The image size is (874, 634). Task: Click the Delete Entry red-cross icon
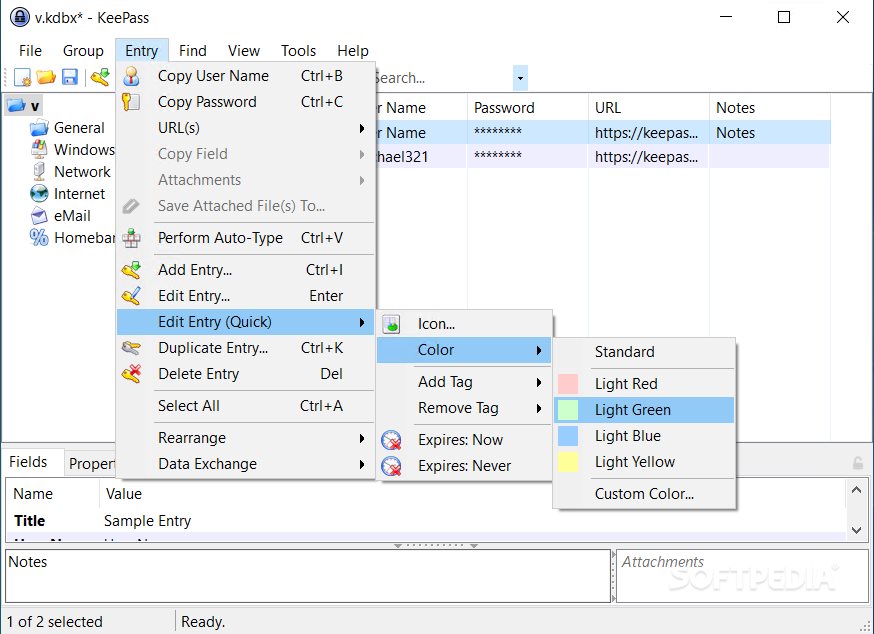[x=132, y=374]
